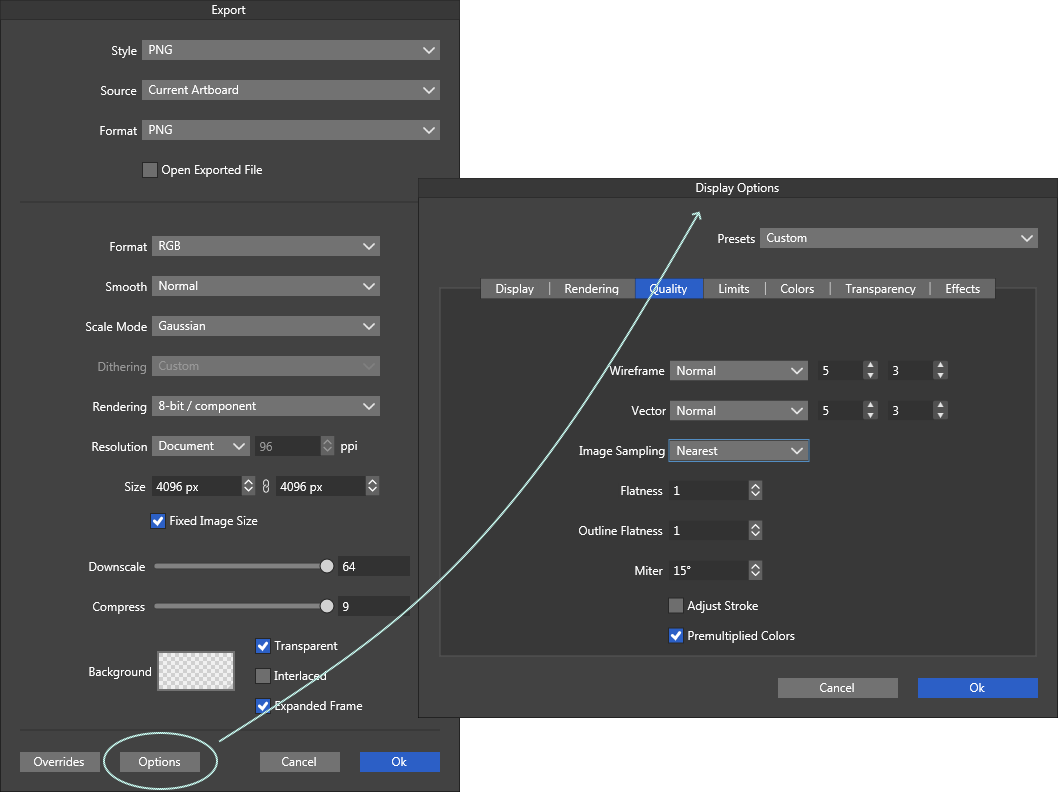The height and width of the screenshot is (792, 1058).
Task: Open the Format RGB dropdown
Action: [x=266, y=246]
